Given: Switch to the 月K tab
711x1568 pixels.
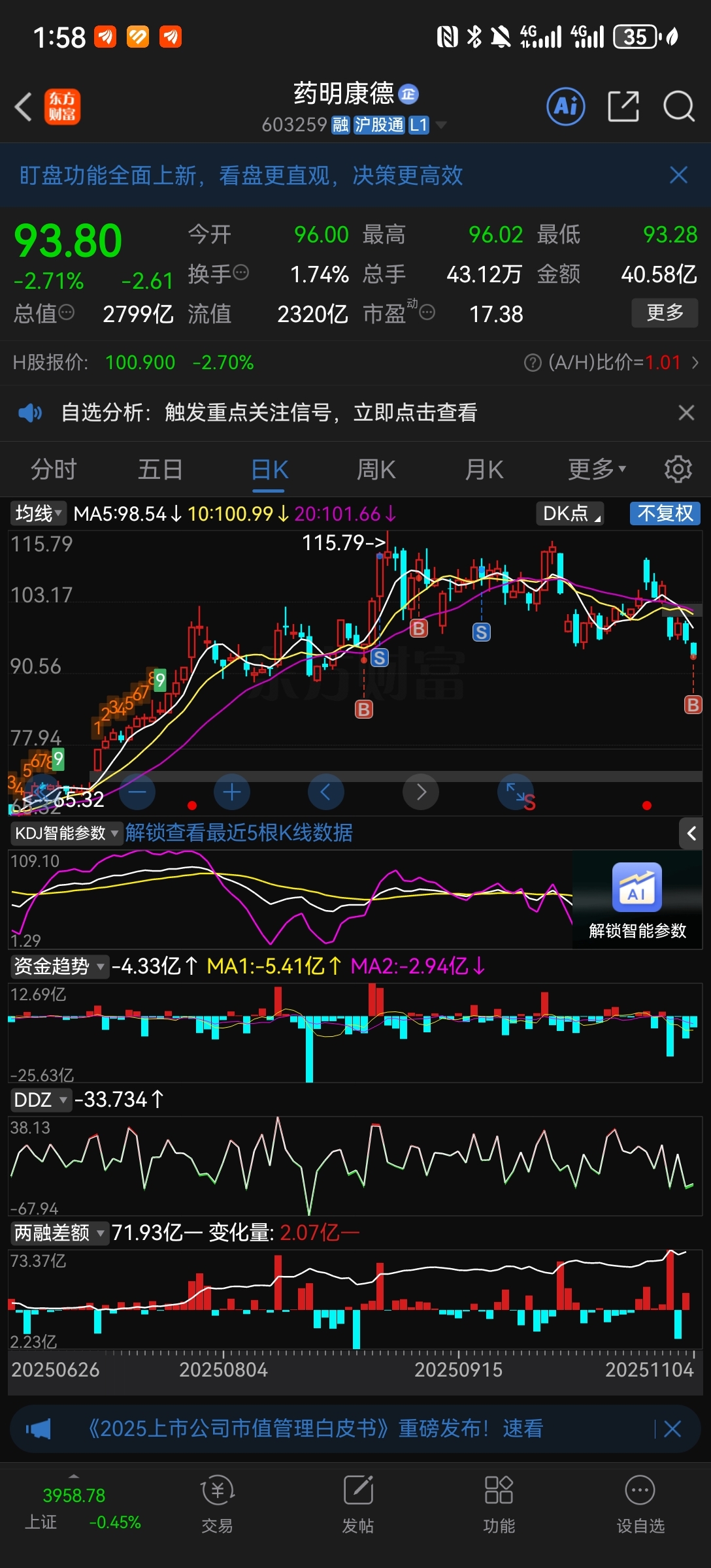Looking at the screenshot, I should tap(484, 469).
